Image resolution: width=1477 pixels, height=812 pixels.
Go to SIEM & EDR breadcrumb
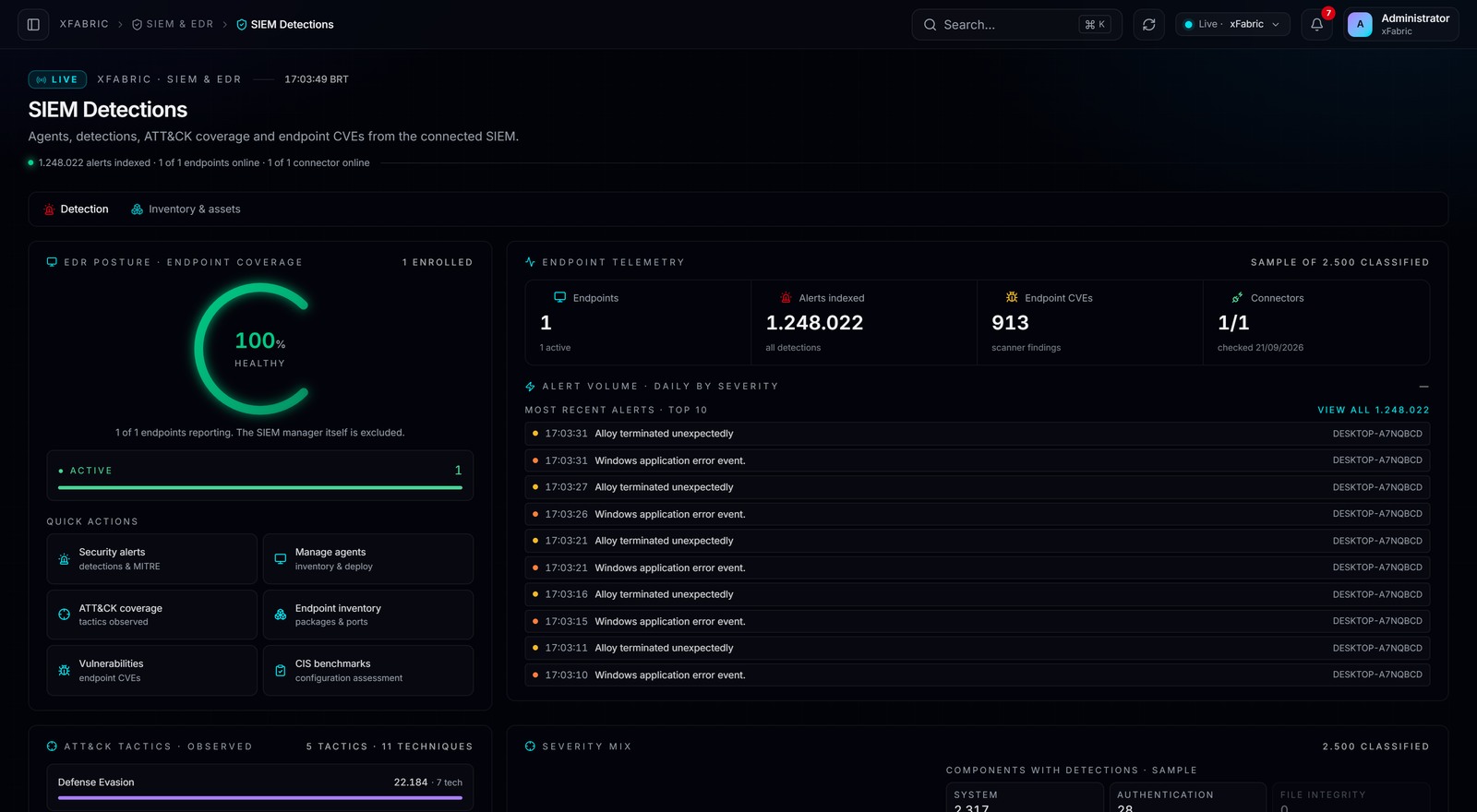[x=173, y=24]
